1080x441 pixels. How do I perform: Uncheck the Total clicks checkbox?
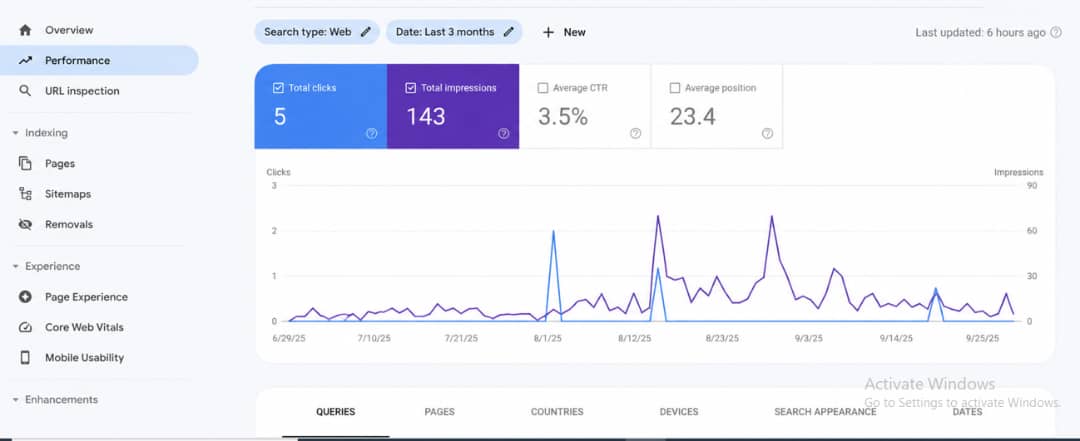(x=278, y=88)
